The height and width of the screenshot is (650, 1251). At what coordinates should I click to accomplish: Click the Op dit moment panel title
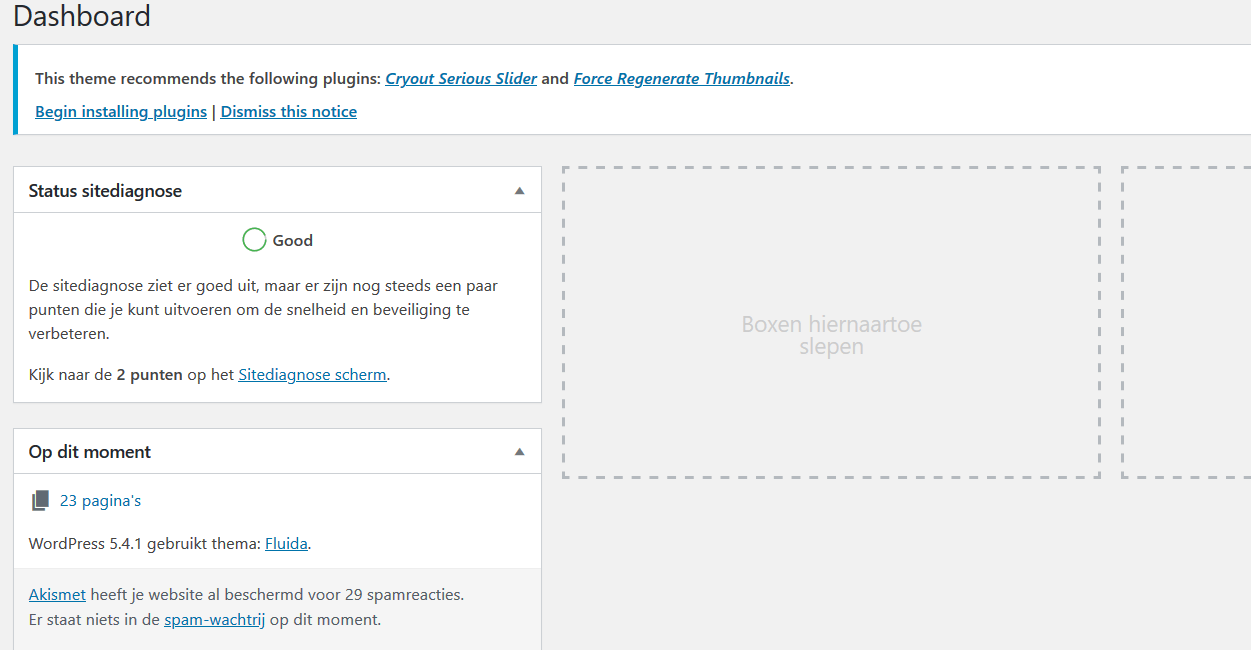point(90,452)
